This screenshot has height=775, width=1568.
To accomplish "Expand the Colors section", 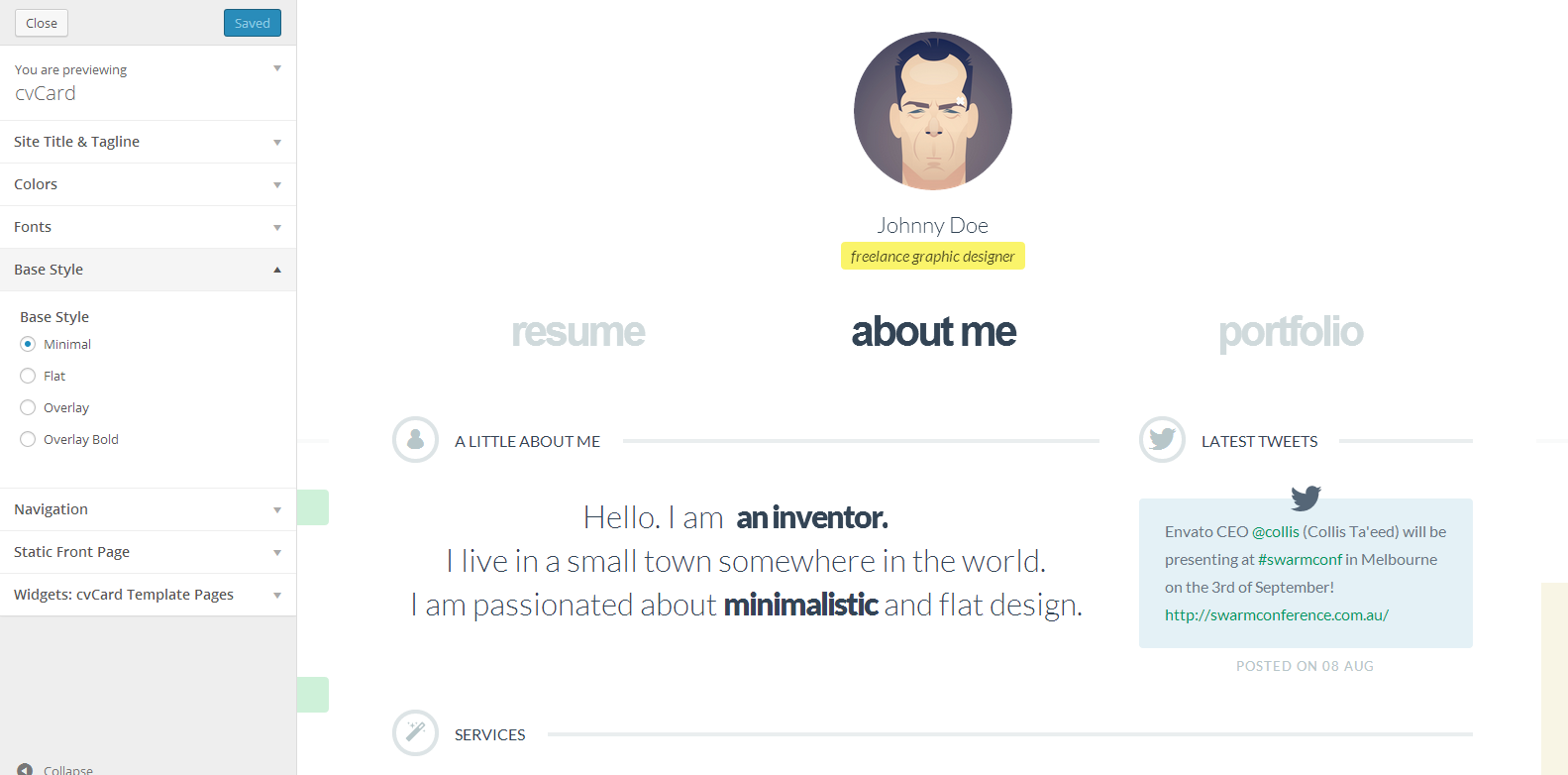I will click(x=148, y=184).
